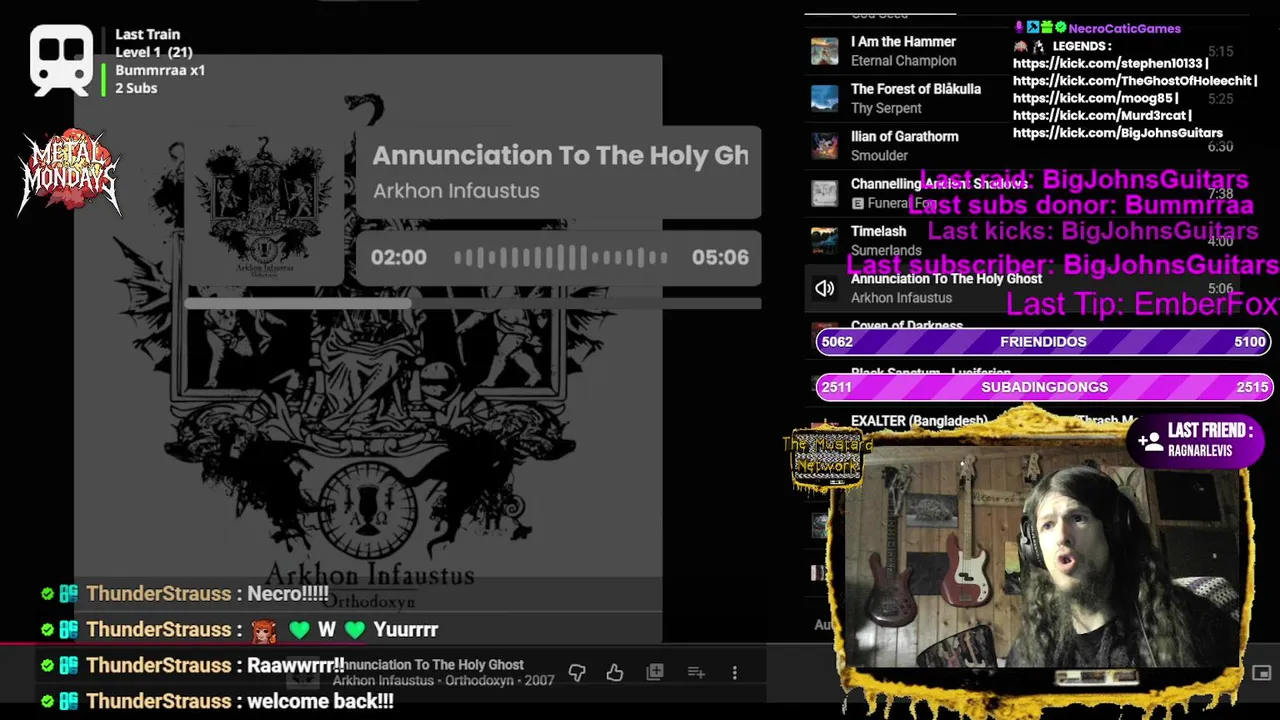Seek within the song overlay progress bar

pyautogui.click(x=472, y=303)
